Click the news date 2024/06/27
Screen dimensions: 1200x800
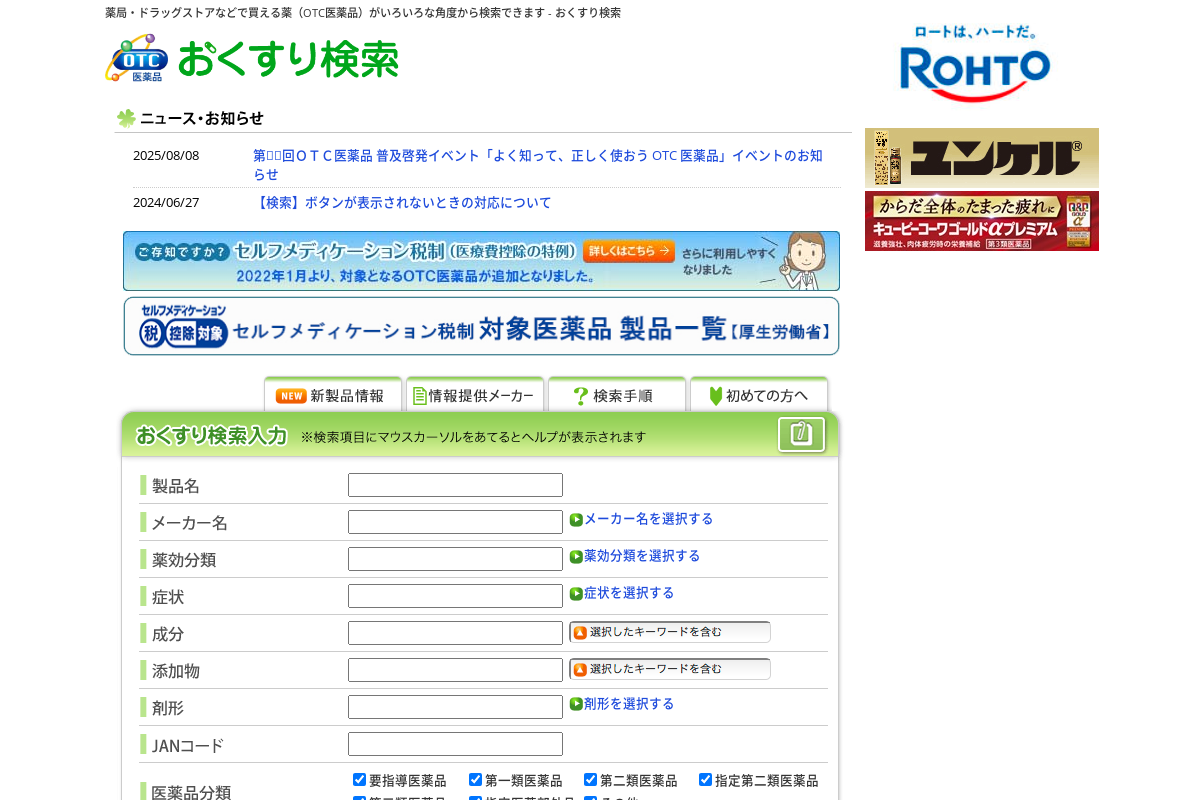(166, 202)
